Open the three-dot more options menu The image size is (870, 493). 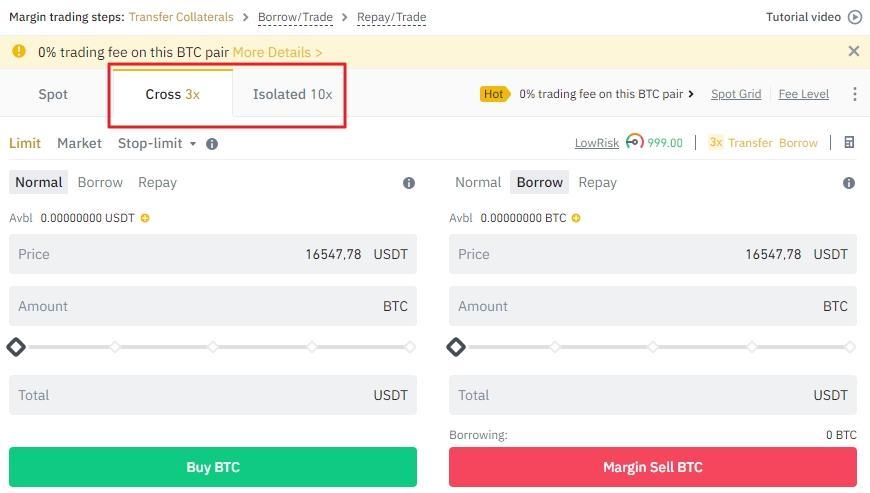tap(854, 94)
